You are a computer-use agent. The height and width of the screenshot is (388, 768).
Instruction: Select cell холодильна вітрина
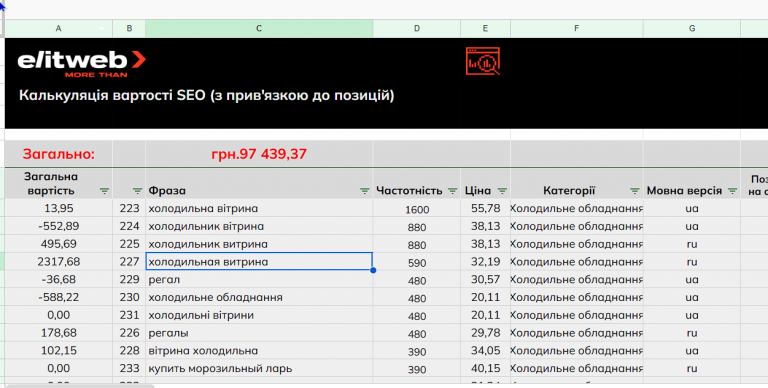[259, 208]
